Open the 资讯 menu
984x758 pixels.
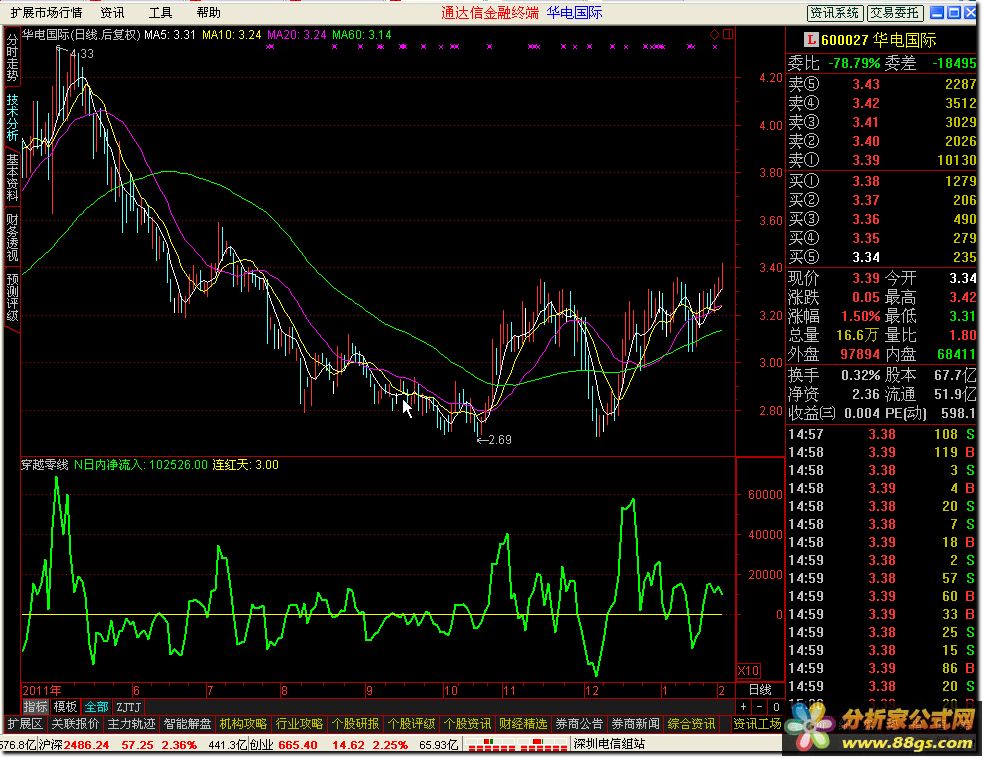tap(112, 13)
